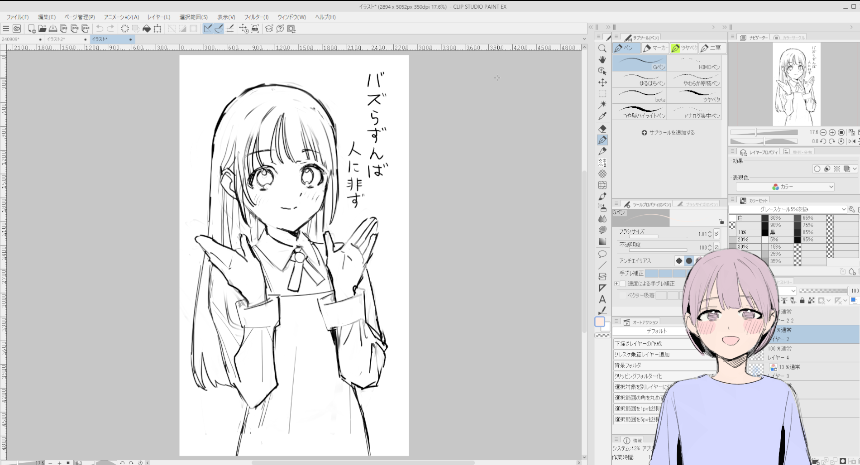Open the Clip Studio launcher icon
860x465 pixels.
(16, 29)
